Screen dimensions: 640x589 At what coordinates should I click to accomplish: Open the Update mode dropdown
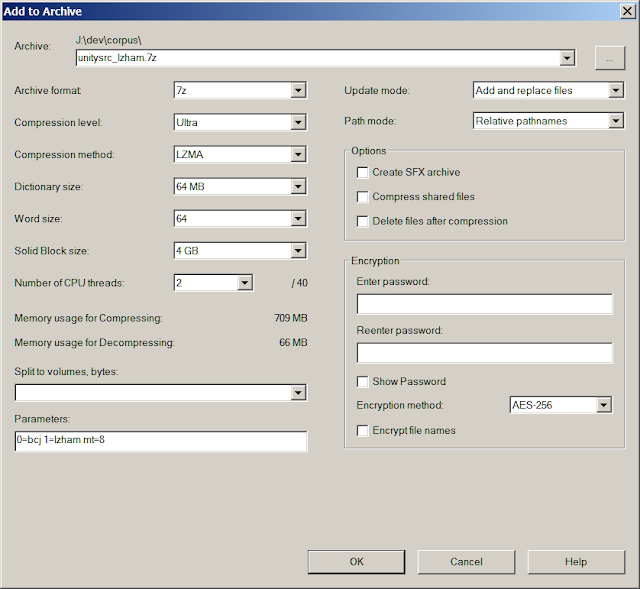point(616,90)
